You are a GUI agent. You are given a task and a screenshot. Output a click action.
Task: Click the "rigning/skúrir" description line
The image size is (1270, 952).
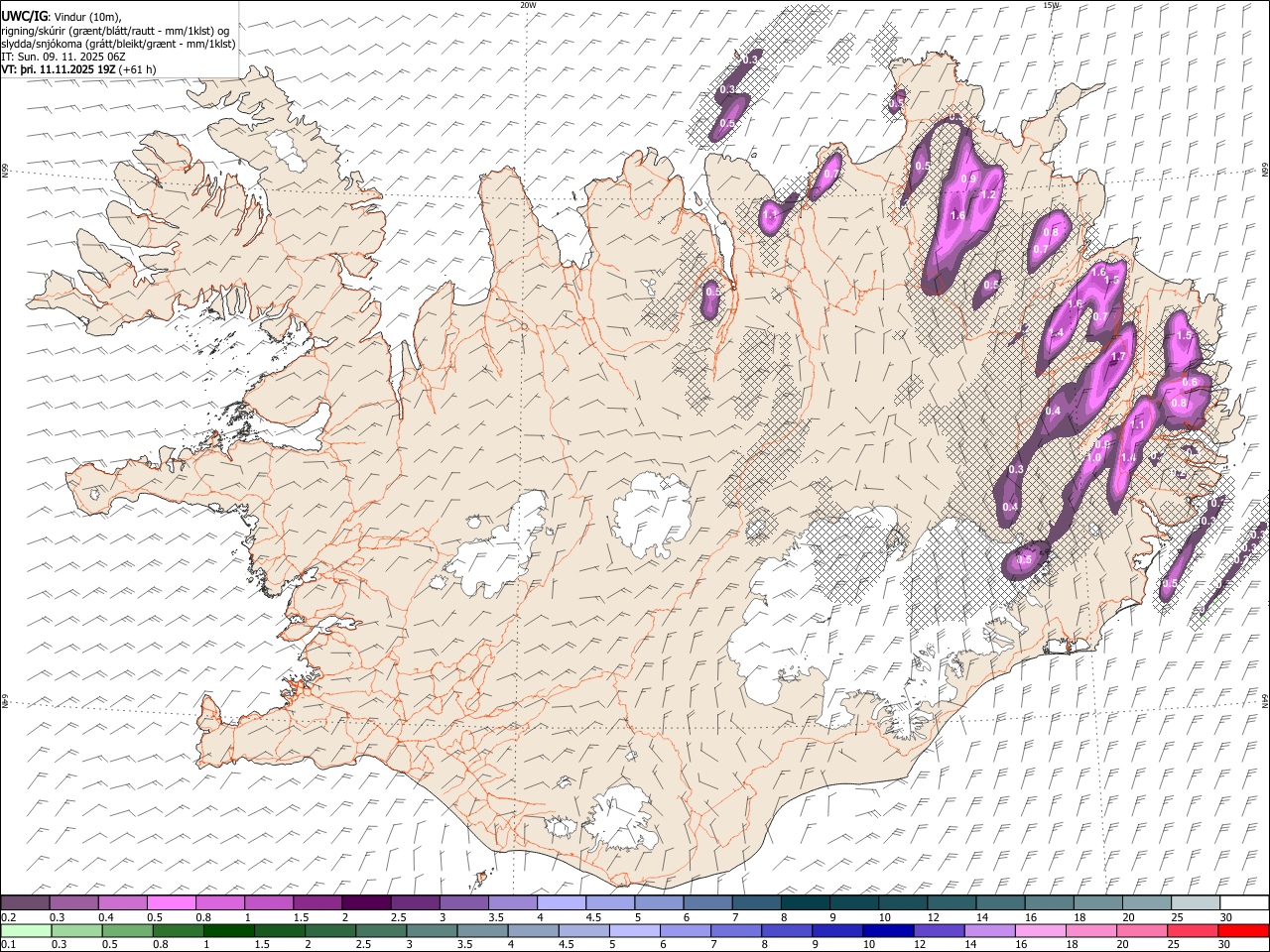[x=116, y=31]
